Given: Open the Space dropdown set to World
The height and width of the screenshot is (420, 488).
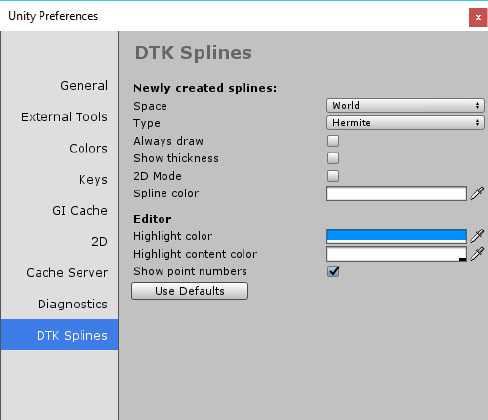Looking at the screenshot, I should click(x=405, y=106).
